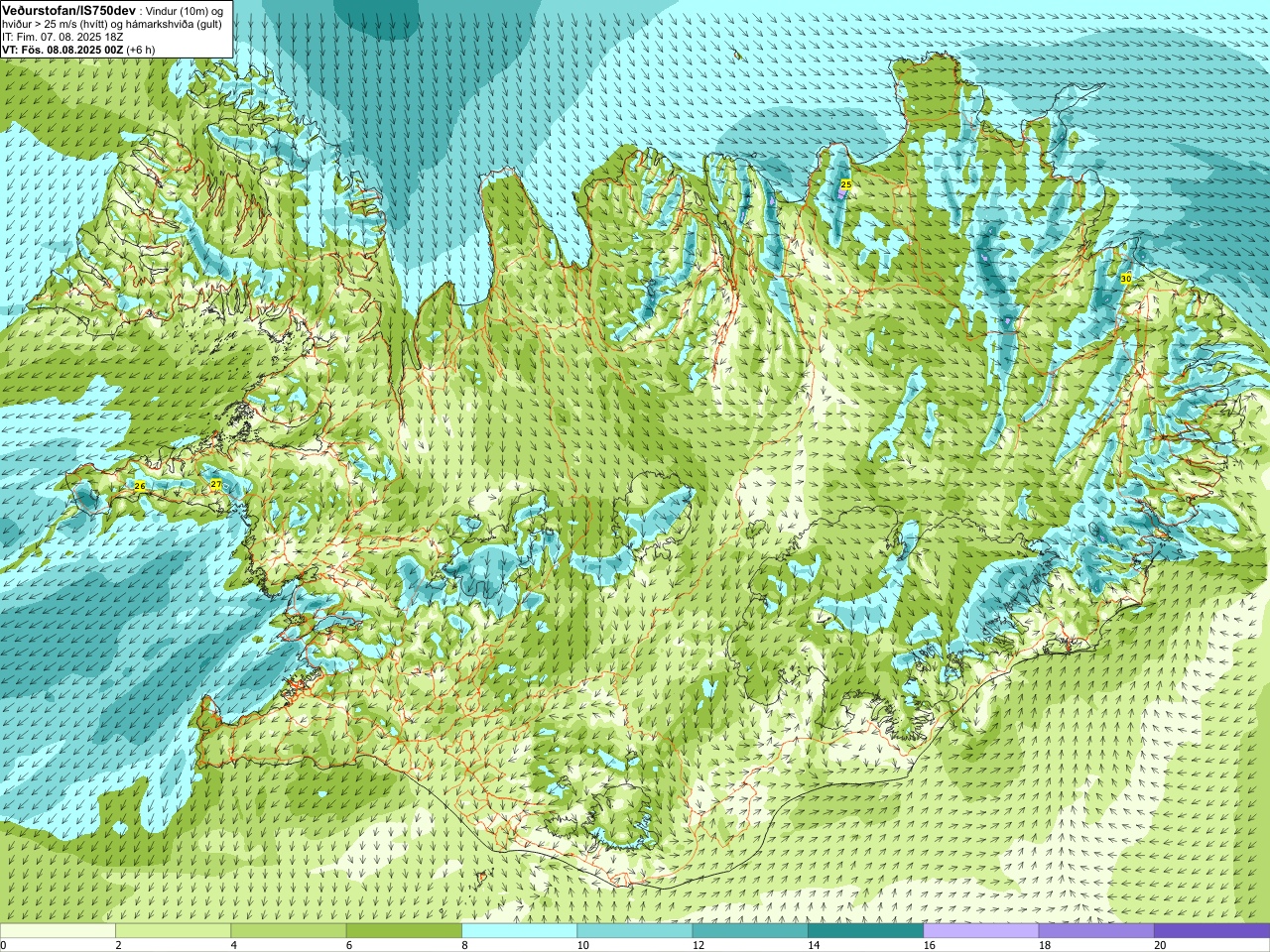Select the 14–16 m/s dark teal legend swatch
This screenshot has width=1270, height=952.
pyautogui.click(x=865, y=931)
